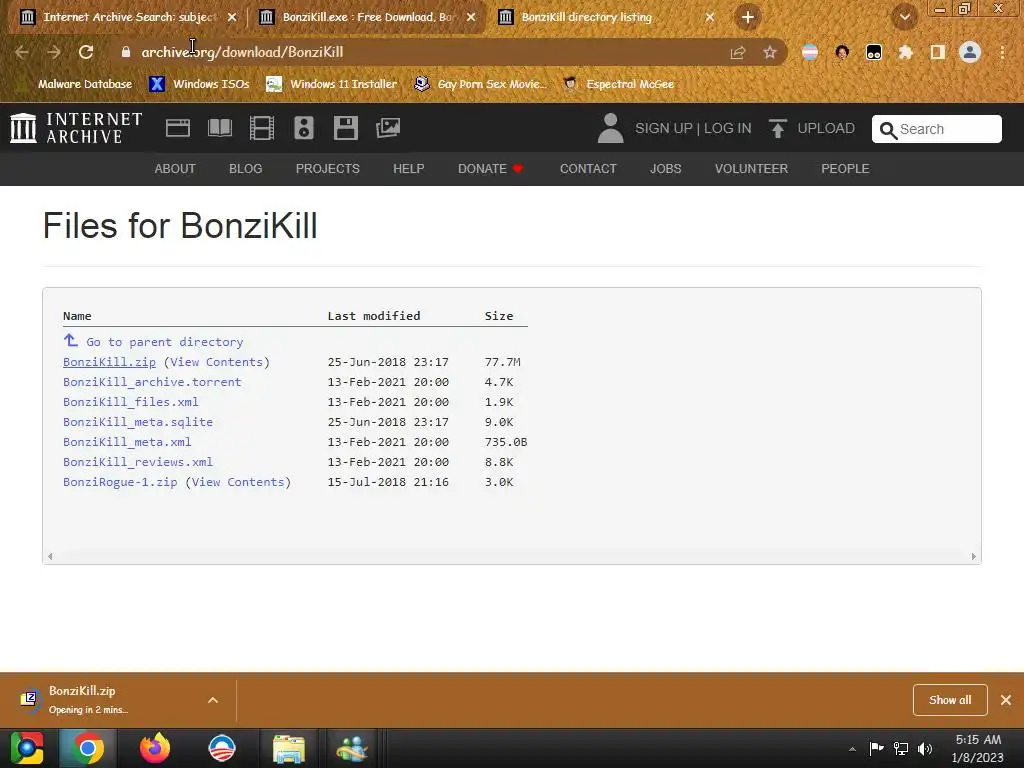Open the HELP menu item

[409, 168]
